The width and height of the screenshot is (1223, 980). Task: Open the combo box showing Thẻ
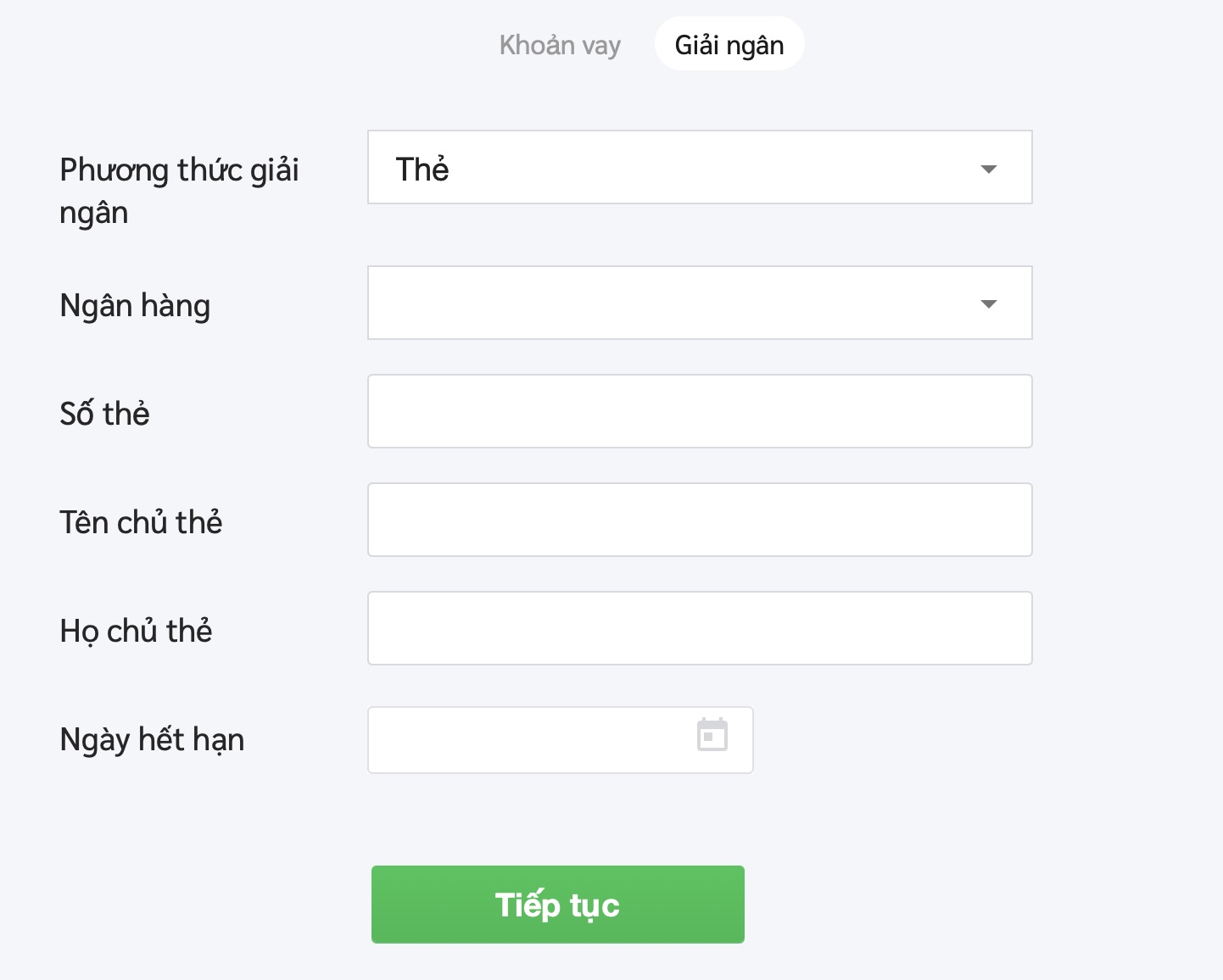tap(679, 168)
